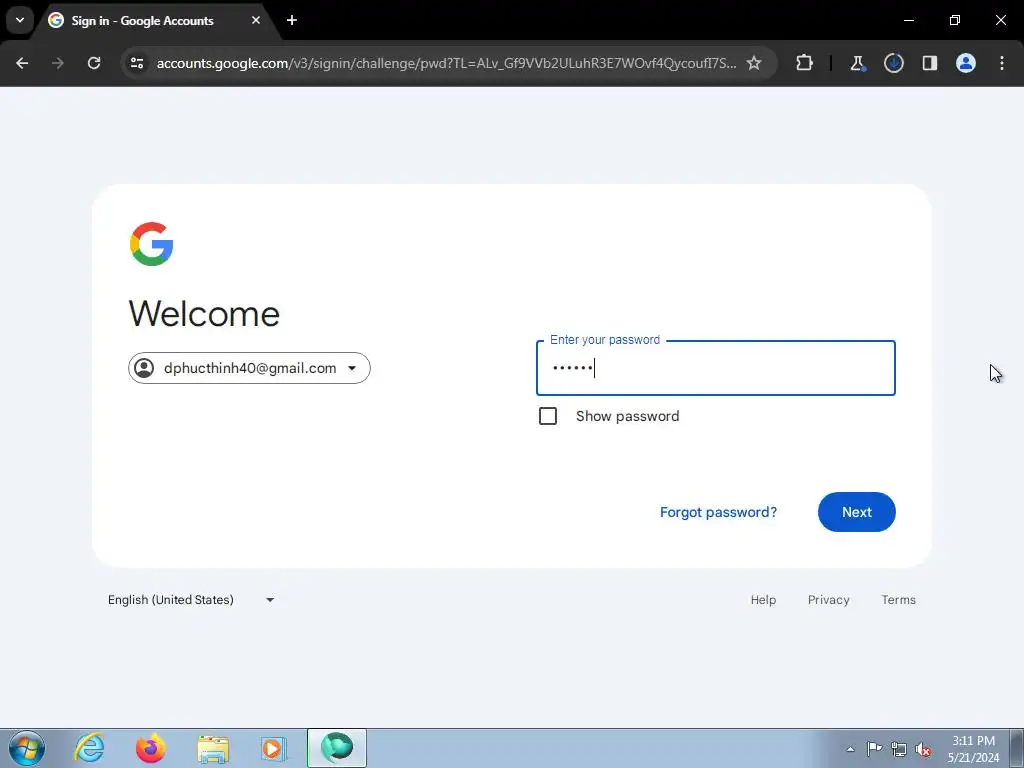Select the active browser taskbar button
Image resolution: width=1024 pixels, height=768 pixels.
pos(337,748)
